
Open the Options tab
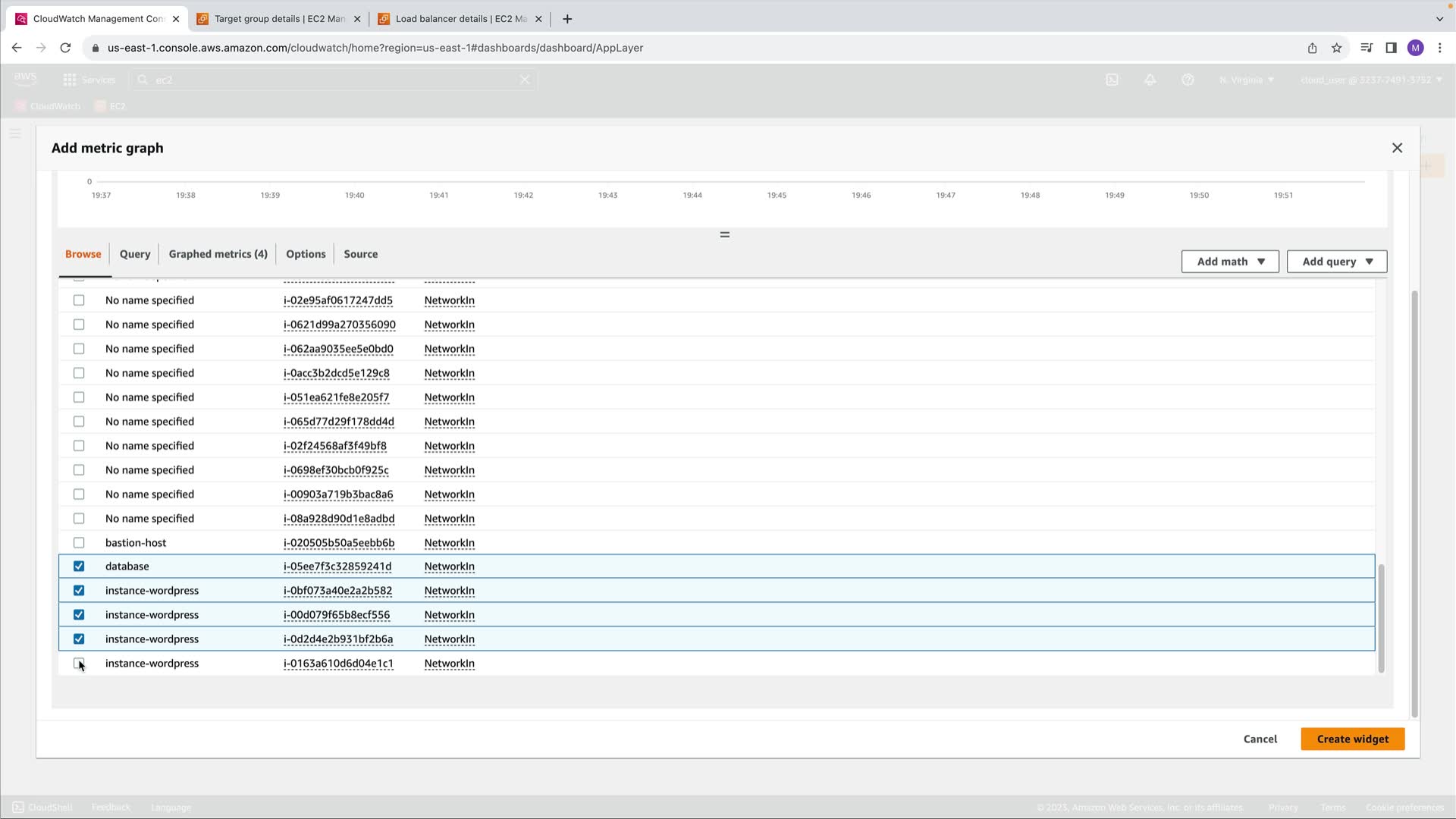click(x=306, y=254)
